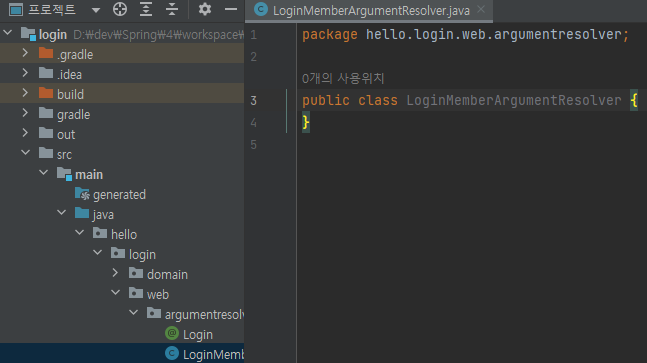
Task: Expand the gradle folder
Action: click(25, 113)
